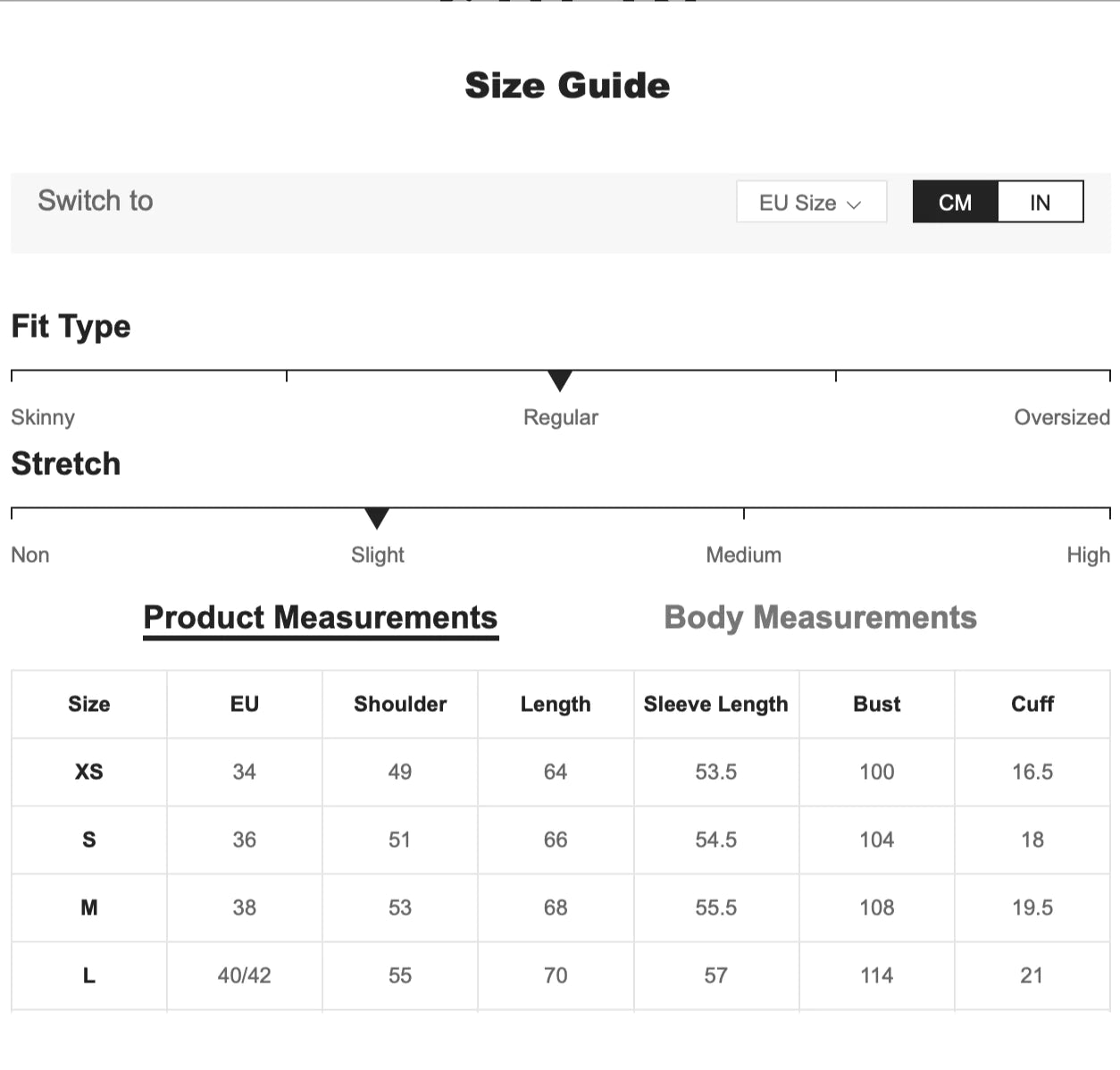Click the Bust column header
Screen dimensions: 1120x1070
coord(876,704)
